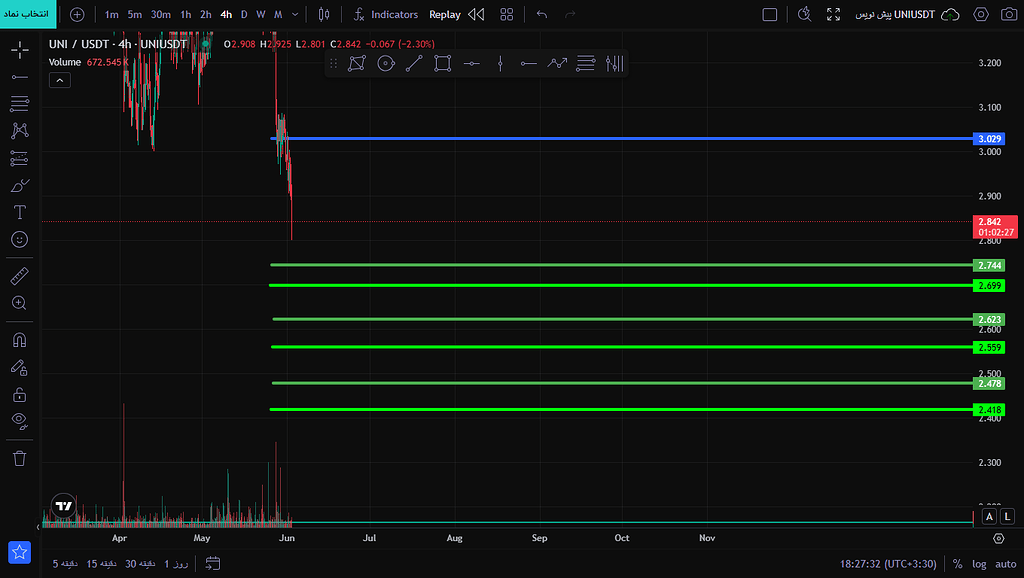Select the XABCD pattern tool
This screenshot has height=578, width=1024.
(20, 131)
